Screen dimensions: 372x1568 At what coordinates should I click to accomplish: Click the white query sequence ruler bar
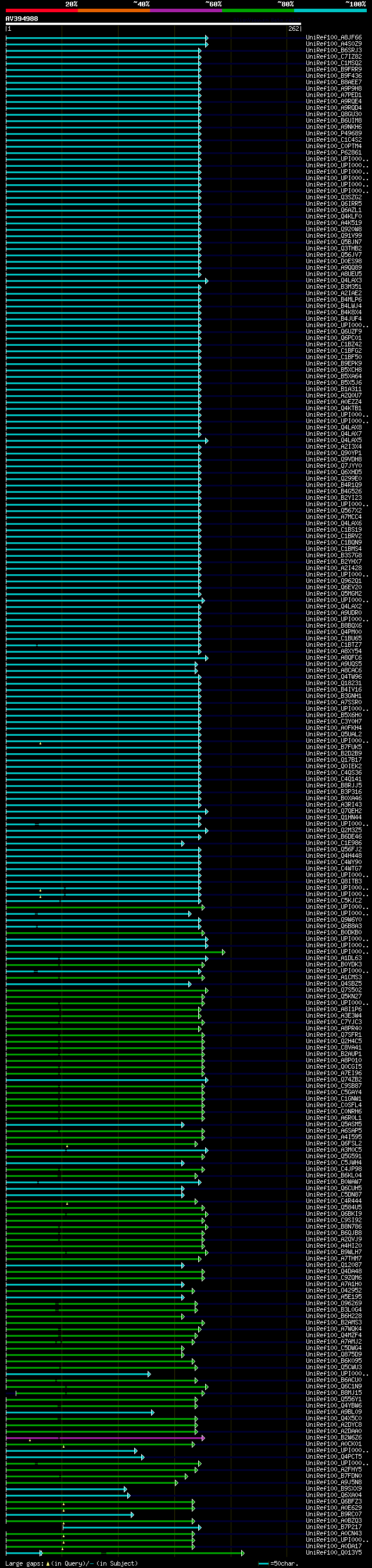153,24
